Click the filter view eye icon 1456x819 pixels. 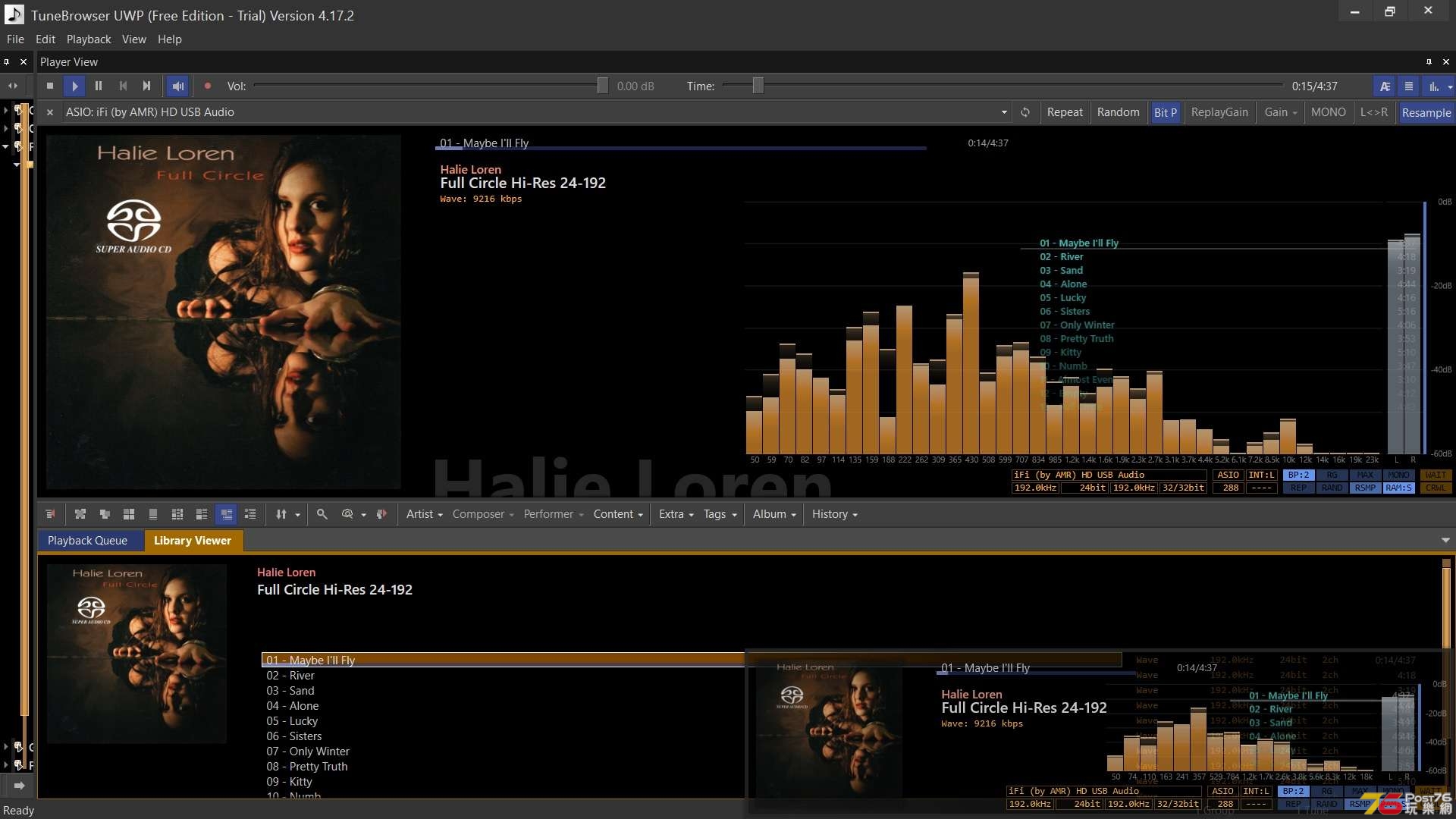(x=347, y=514)
